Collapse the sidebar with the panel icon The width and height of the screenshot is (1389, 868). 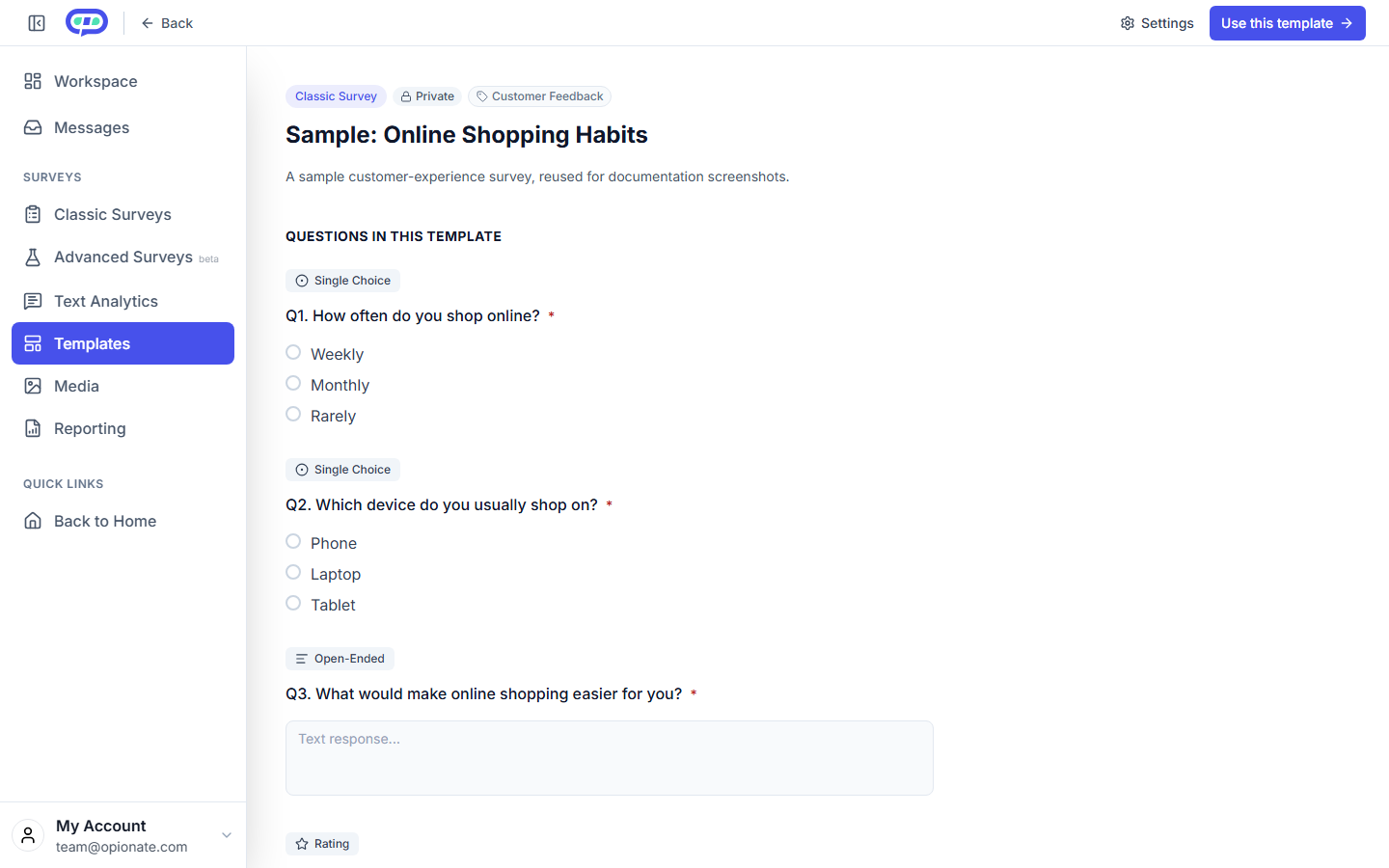37,23
